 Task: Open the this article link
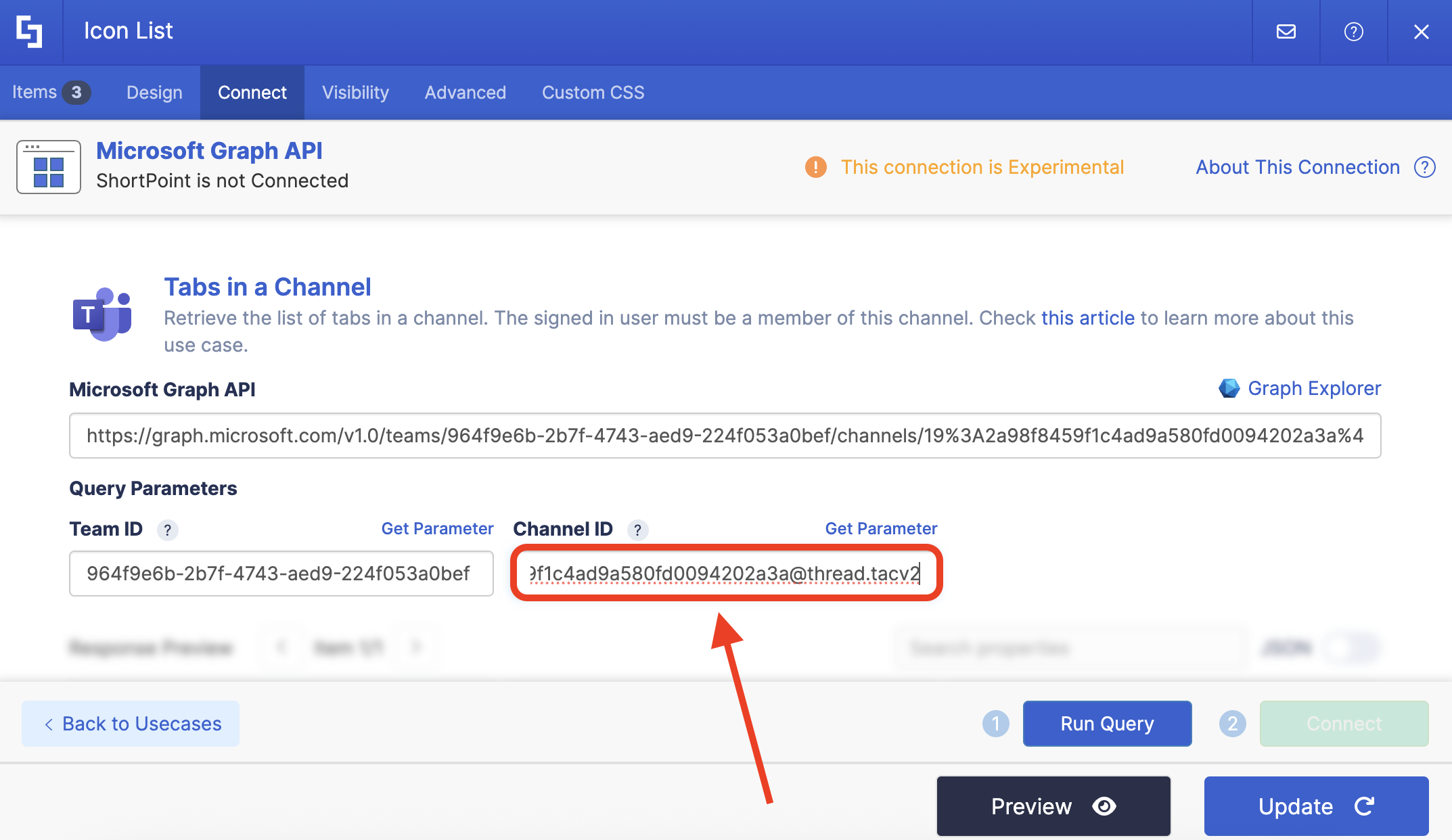tap(1087, 318)
